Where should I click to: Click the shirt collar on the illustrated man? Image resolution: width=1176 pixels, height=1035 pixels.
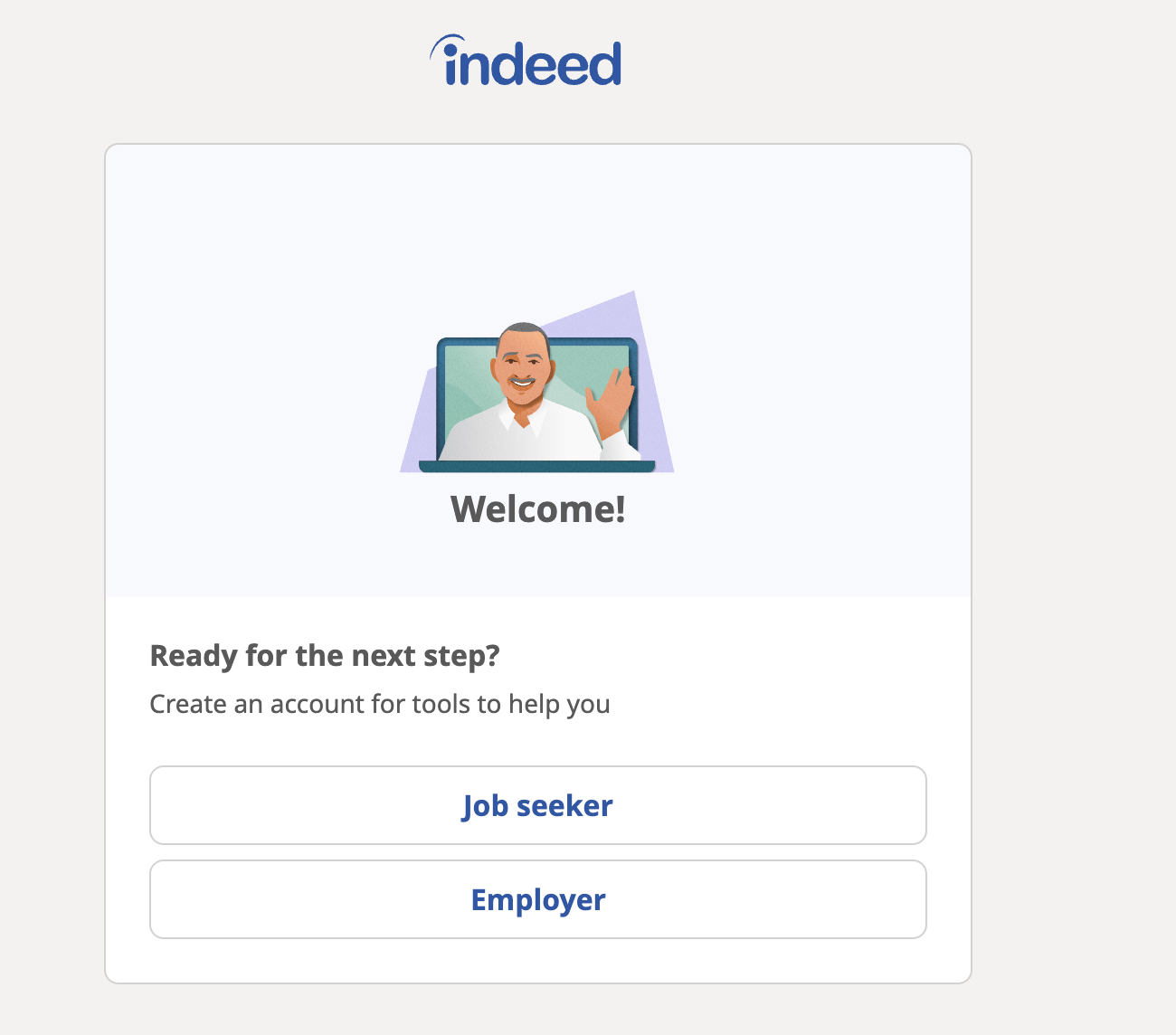click(x=524, y=418)
